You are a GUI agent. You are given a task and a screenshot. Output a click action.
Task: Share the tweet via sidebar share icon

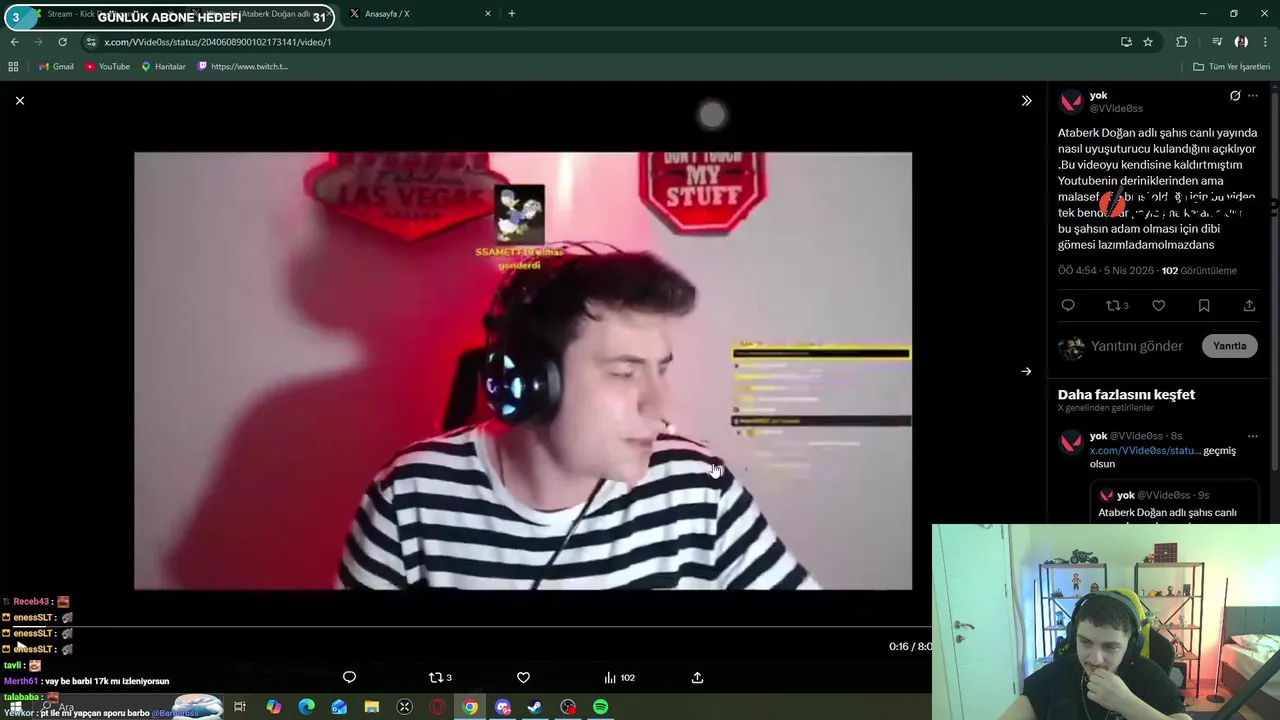(1249, 306)
